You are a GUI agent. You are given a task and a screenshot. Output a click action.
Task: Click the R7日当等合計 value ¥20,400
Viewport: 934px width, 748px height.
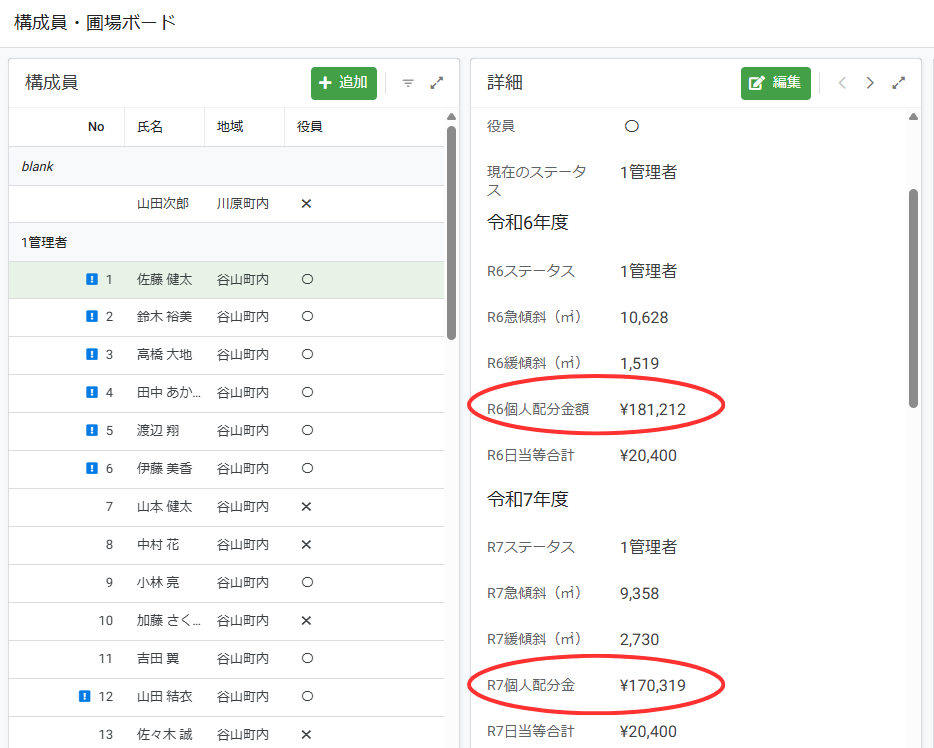[x=648, y=731]
